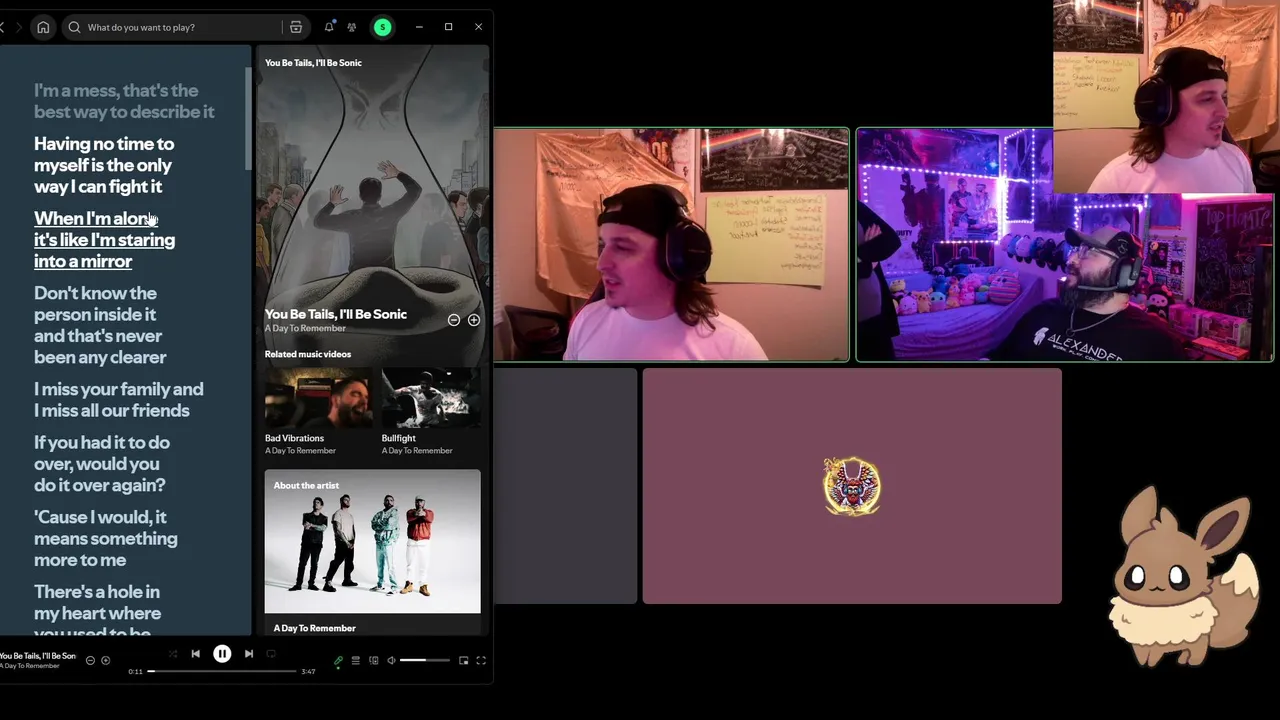Open the About the artist card
The width and height of the screenshot is (1280, 720).
point(372,553)
